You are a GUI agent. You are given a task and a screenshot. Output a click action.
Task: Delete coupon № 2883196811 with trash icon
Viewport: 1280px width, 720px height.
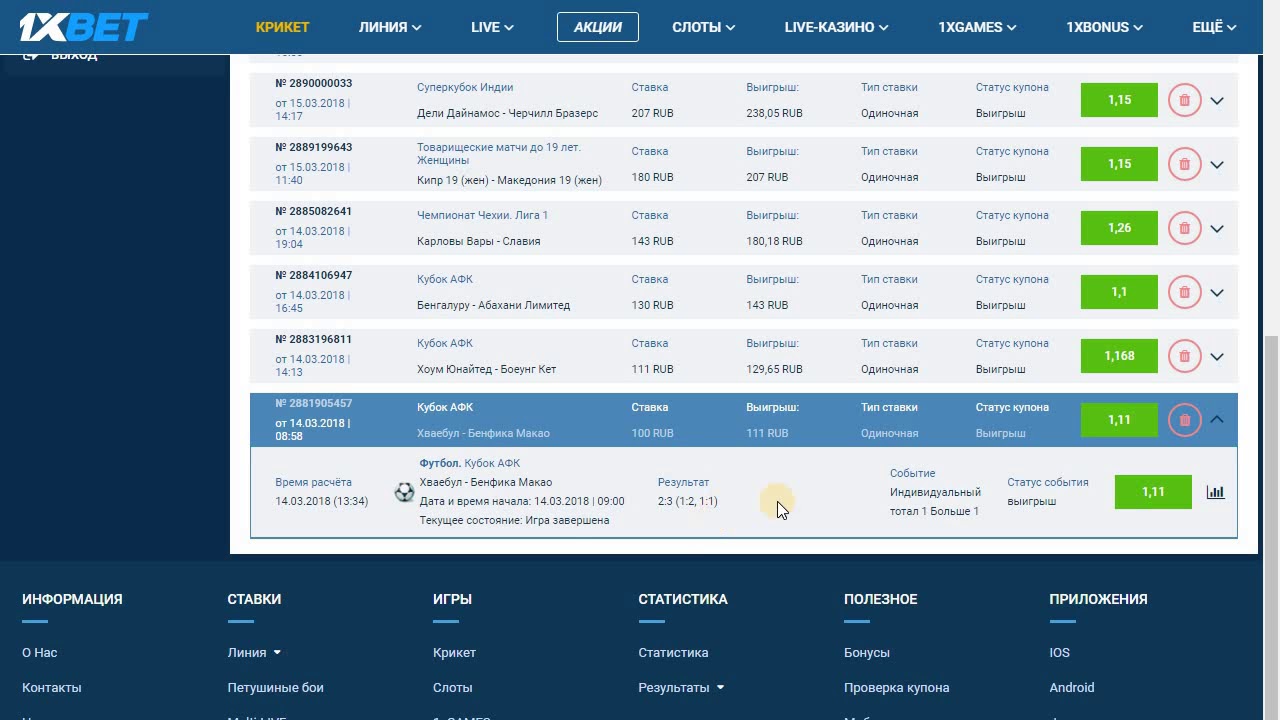[x=1185, y=356]
